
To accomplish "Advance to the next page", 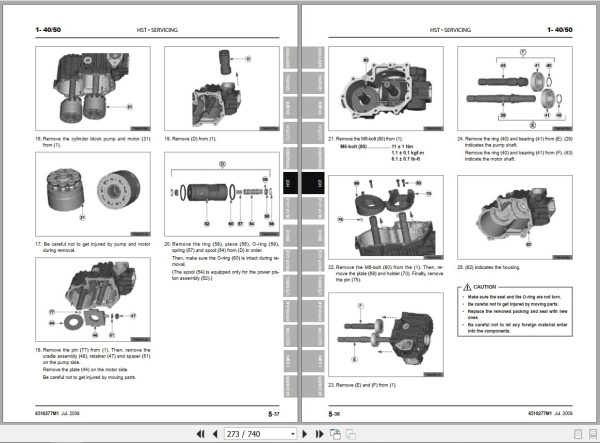I will pyautogui.click(x=305, y=434).
